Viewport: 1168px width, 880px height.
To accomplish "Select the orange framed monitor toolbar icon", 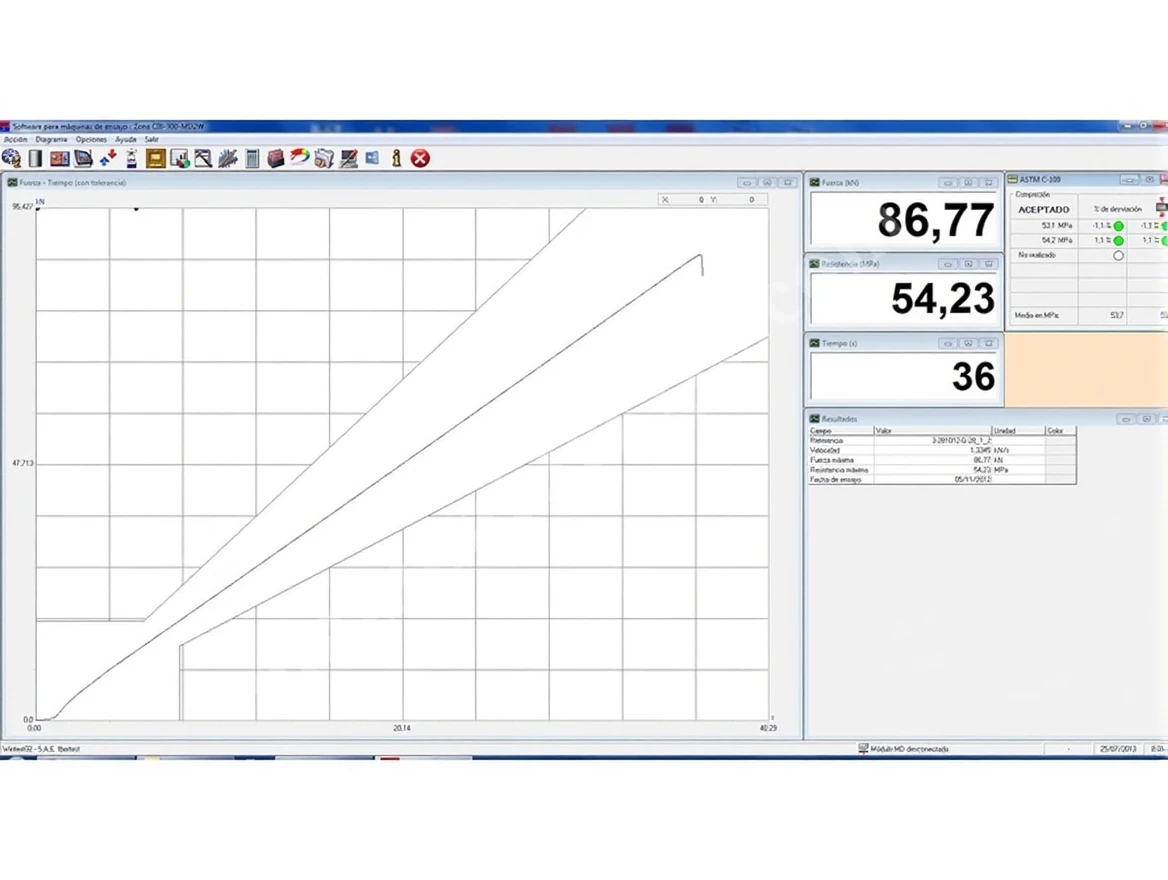I will click(155, 158).
